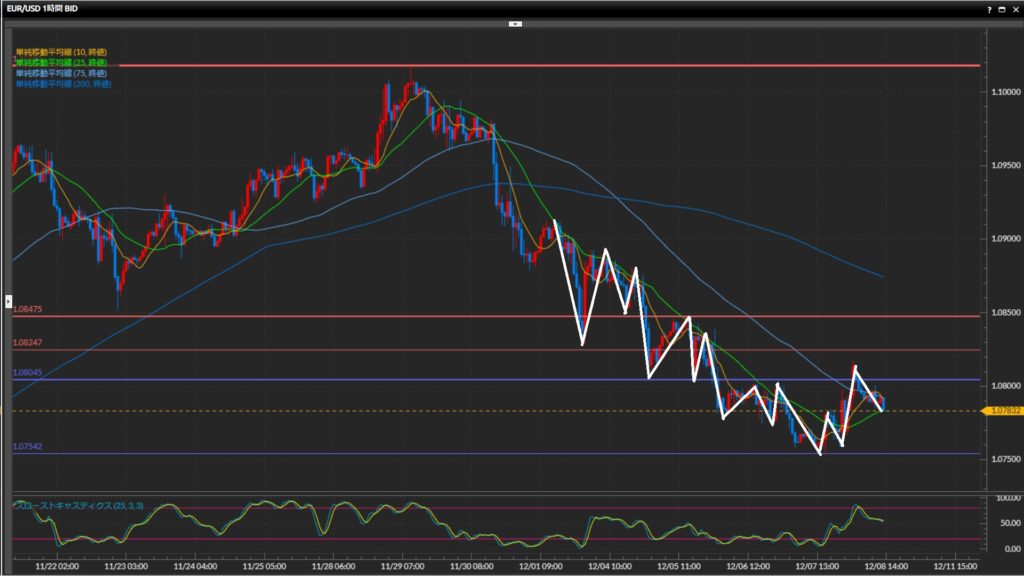Viewport: 1024px width, 576px height.
Task: Maximize the EUR/USD chart window
Action: 1002,9
